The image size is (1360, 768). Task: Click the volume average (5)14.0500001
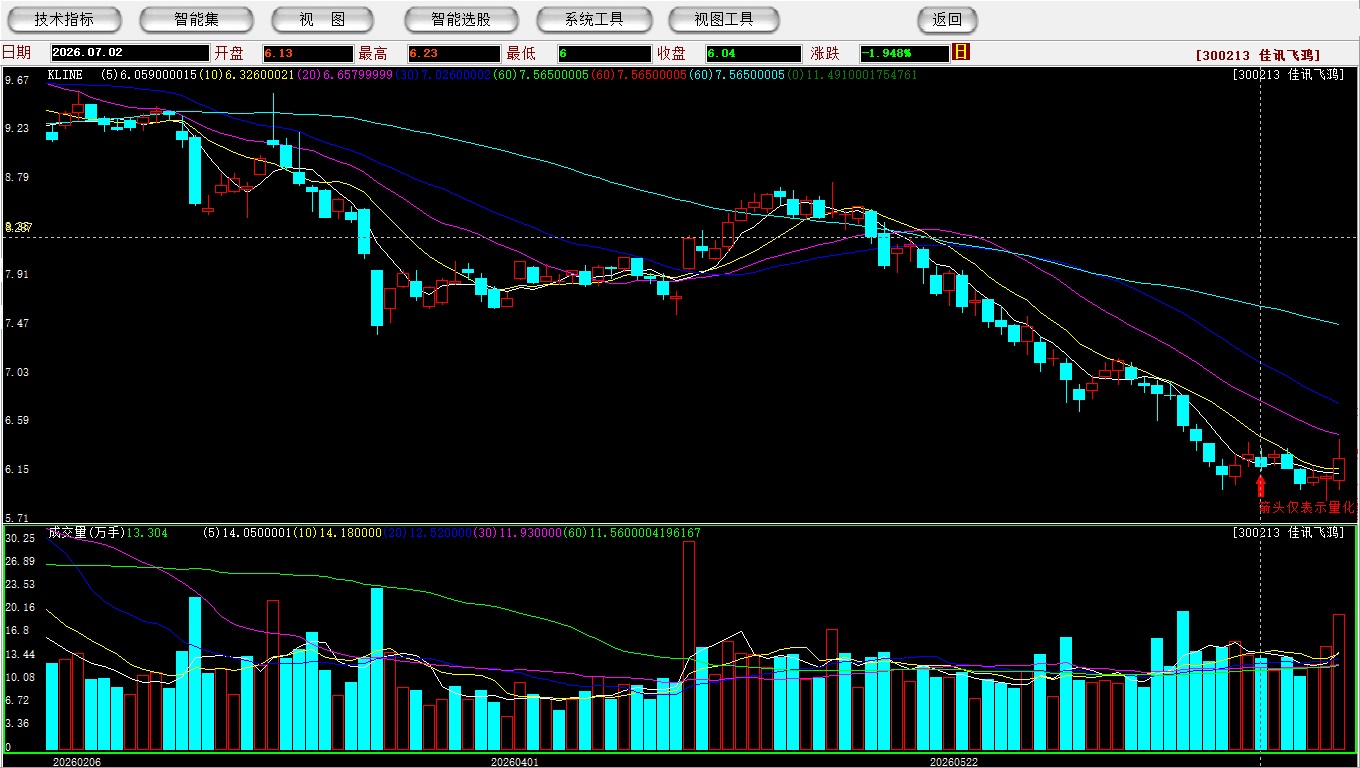pyautogui.click(x=247, y=533)
